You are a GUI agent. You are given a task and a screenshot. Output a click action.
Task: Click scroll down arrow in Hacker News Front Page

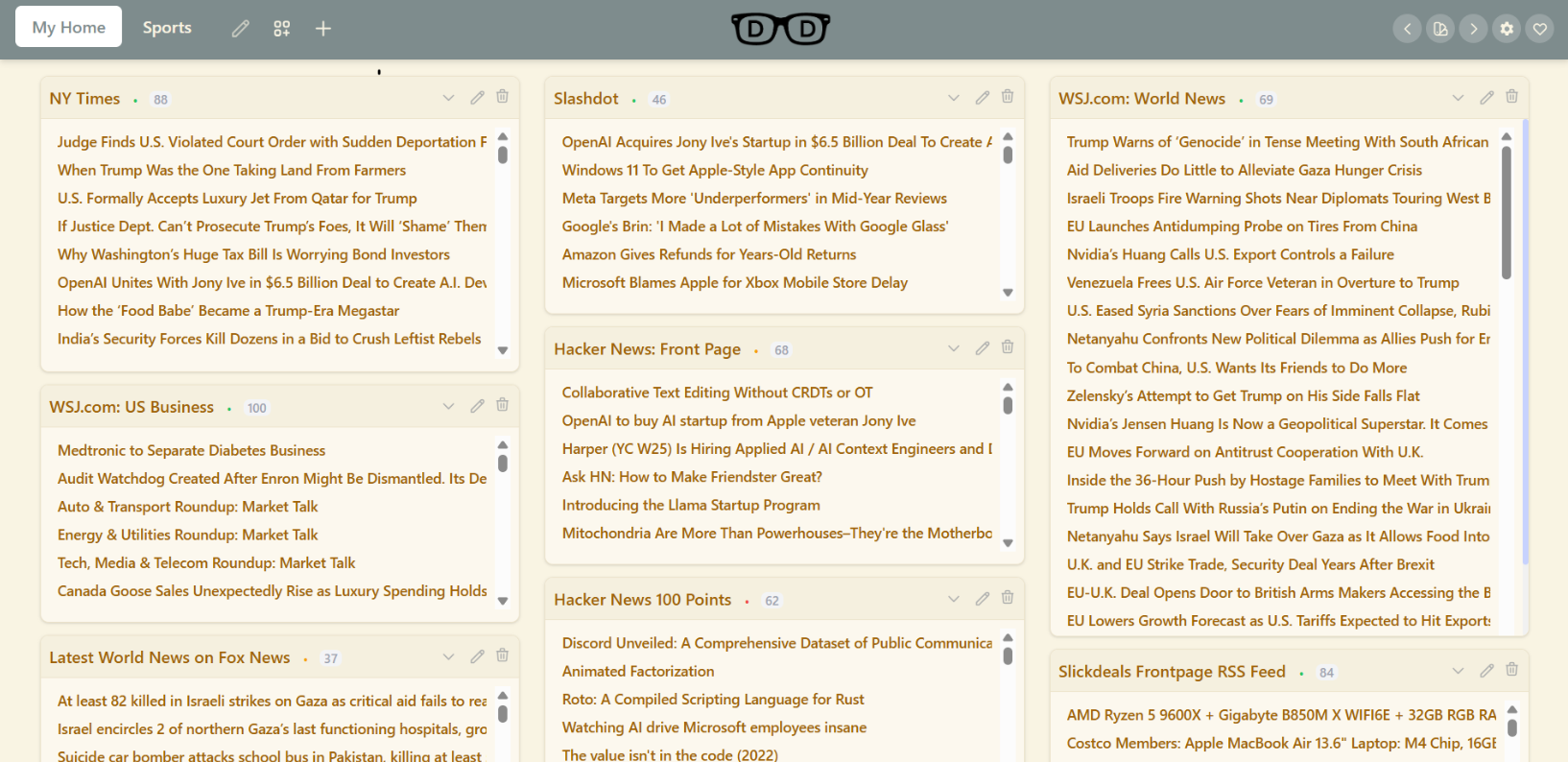coord(1008,543)
